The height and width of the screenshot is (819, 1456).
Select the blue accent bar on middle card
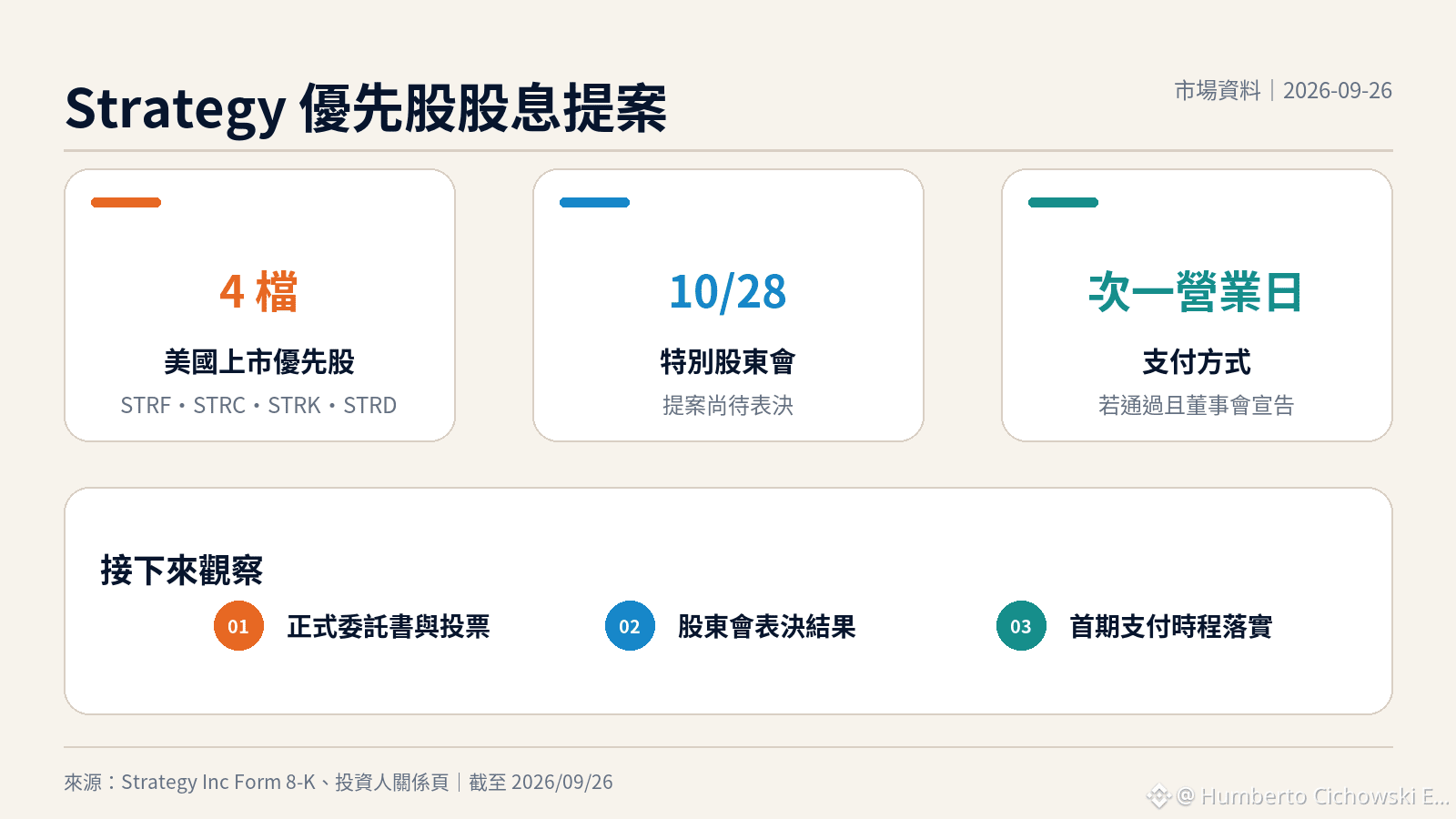pos(594,202)
